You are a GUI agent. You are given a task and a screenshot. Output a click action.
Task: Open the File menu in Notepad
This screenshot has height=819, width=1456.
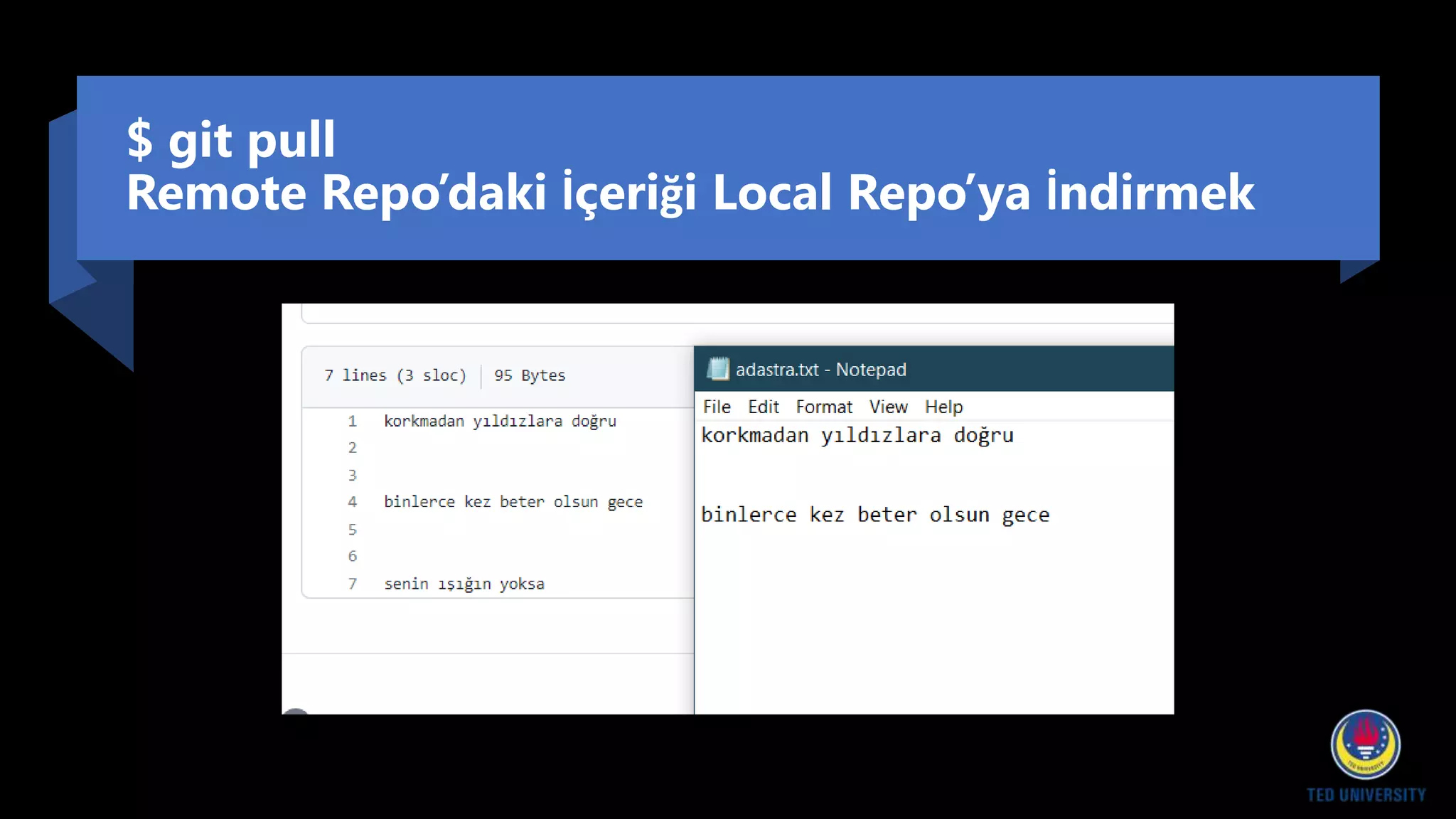tap(717, 407)
